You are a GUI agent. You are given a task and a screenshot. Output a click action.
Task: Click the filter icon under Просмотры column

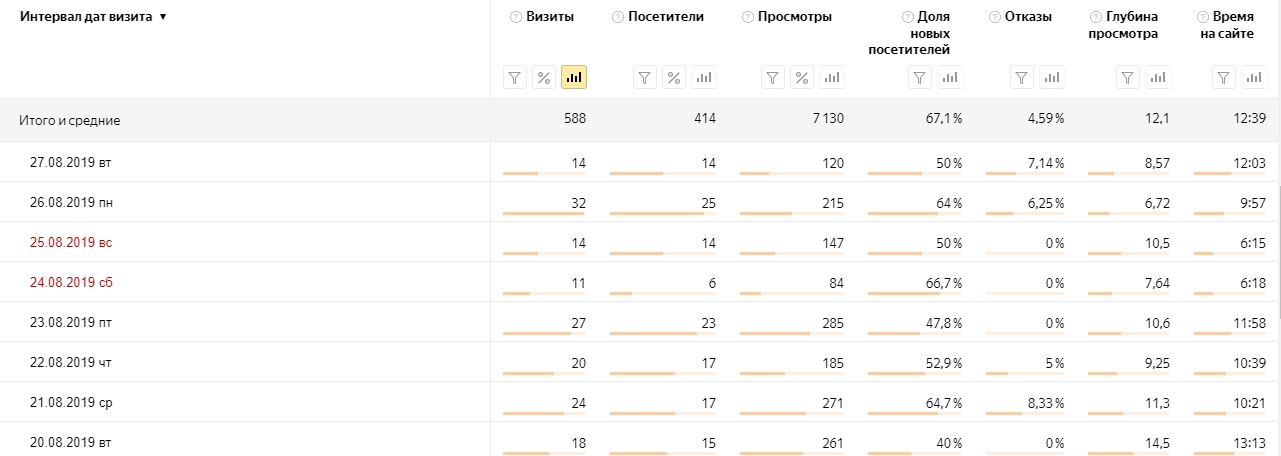(772, 78)
